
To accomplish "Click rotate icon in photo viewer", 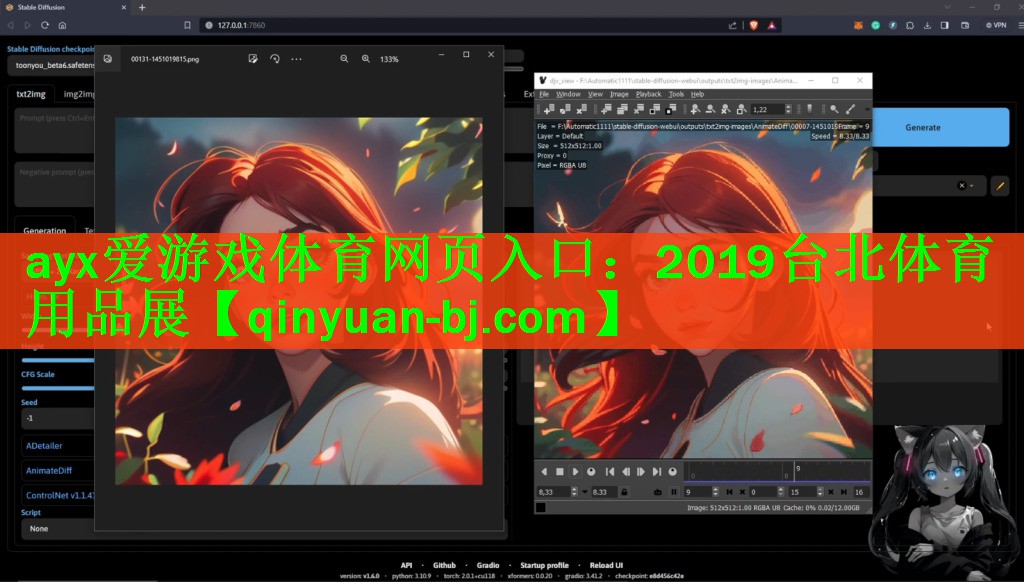I will point(274,59).
